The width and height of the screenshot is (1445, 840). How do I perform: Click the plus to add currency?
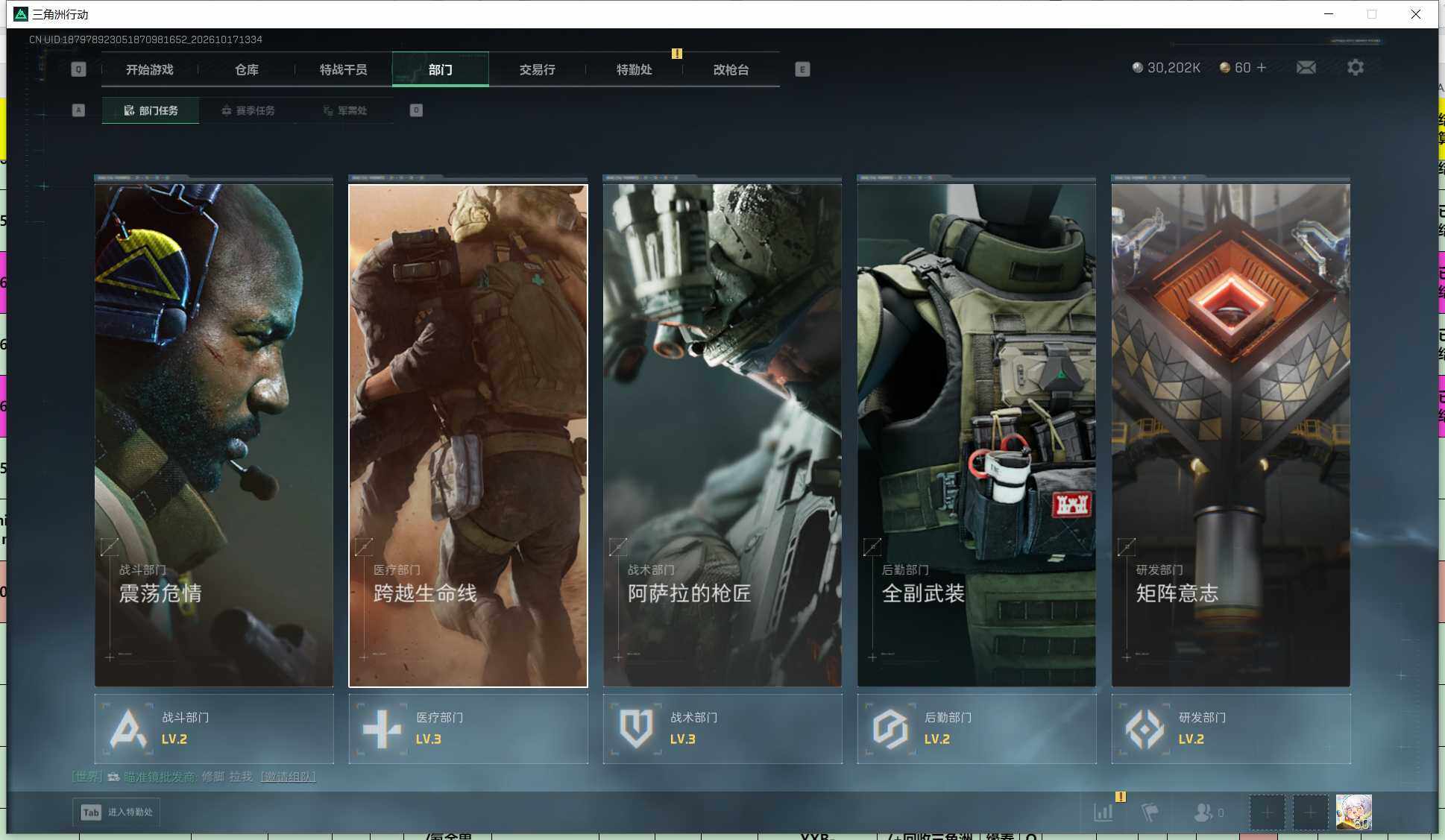point(1262,68)
